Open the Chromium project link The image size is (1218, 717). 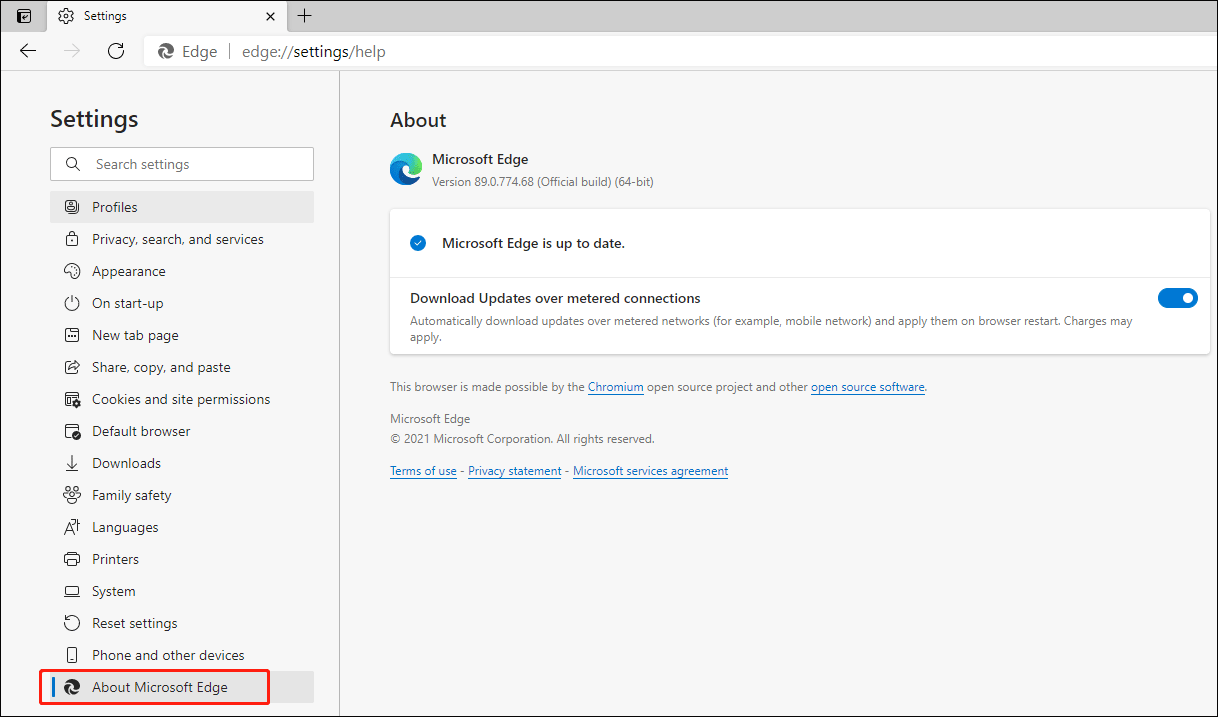(x=615, y=387)
